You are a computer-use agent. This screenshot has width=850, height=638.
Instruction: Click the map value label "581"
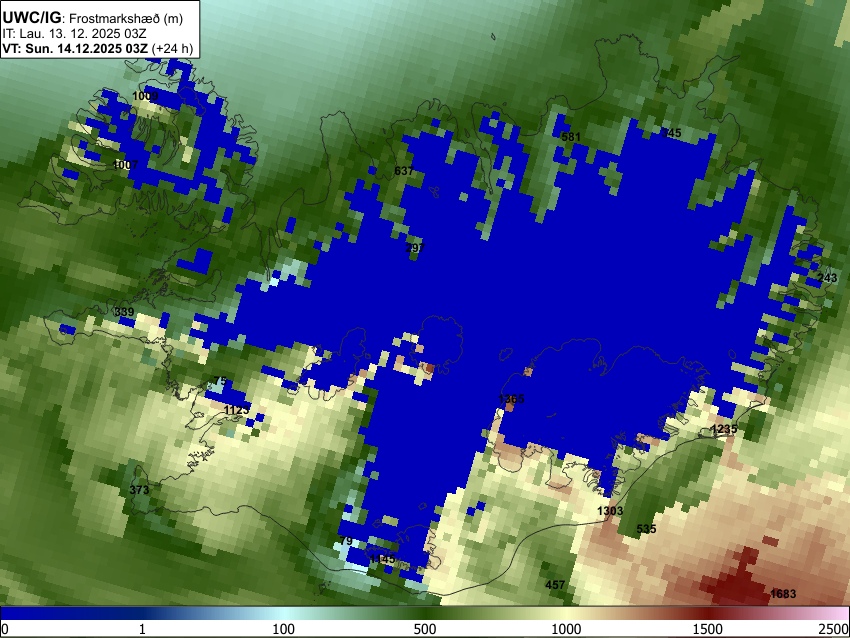[x=571, y=137]
